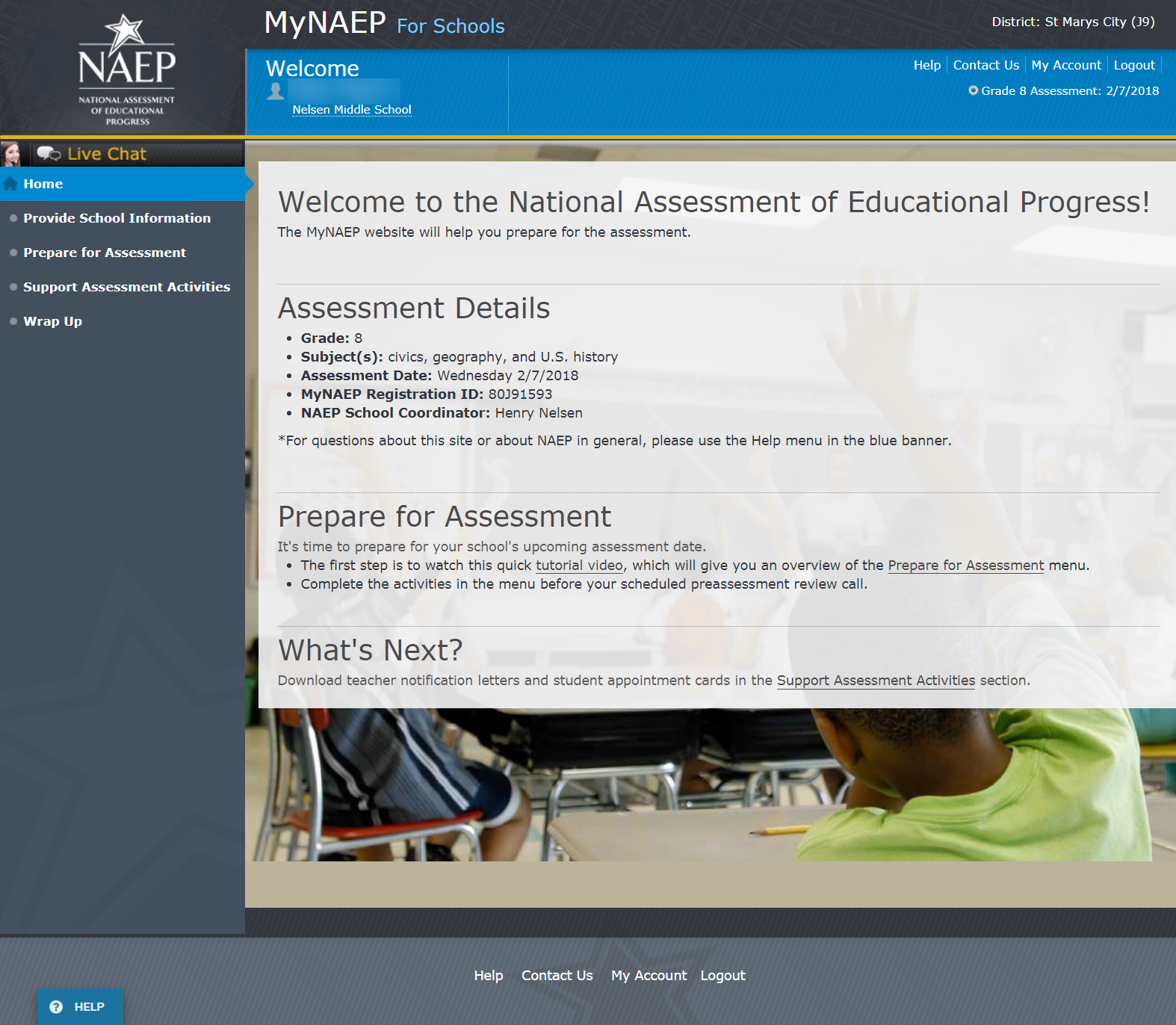Click Contact Us in the blue banner
This screenshot has width=1176, height=1025.
click(986, 65)
